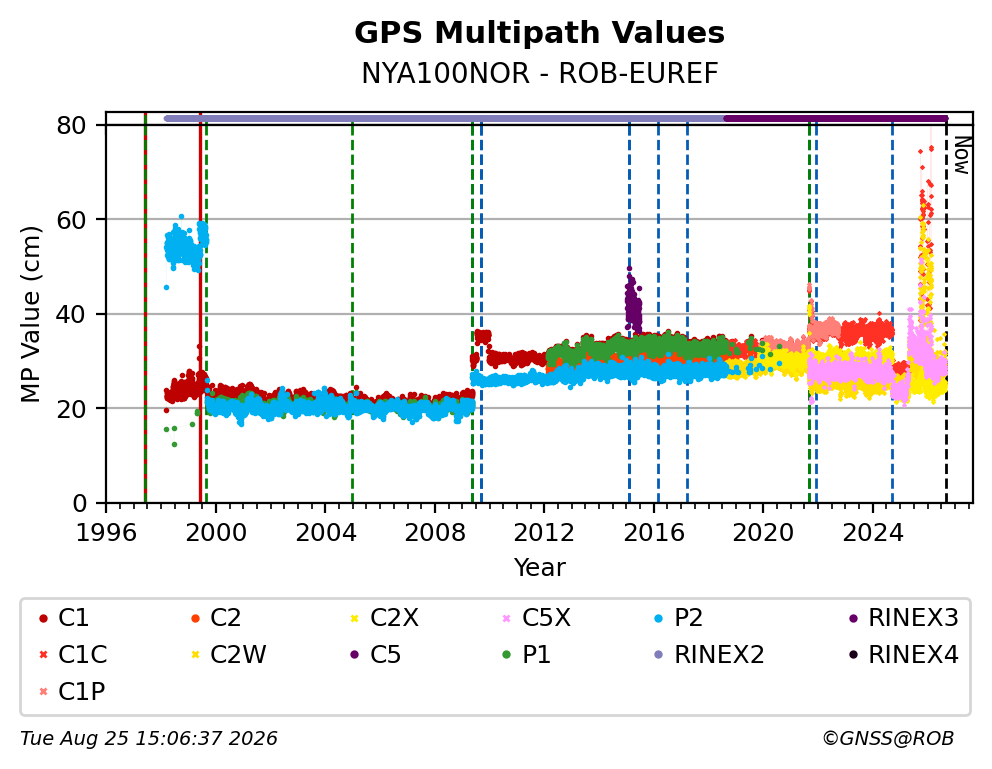Click the solid red vertical line near 1999
The width and height of the screenshot is (992, 769).
click(x=201, y=307)
